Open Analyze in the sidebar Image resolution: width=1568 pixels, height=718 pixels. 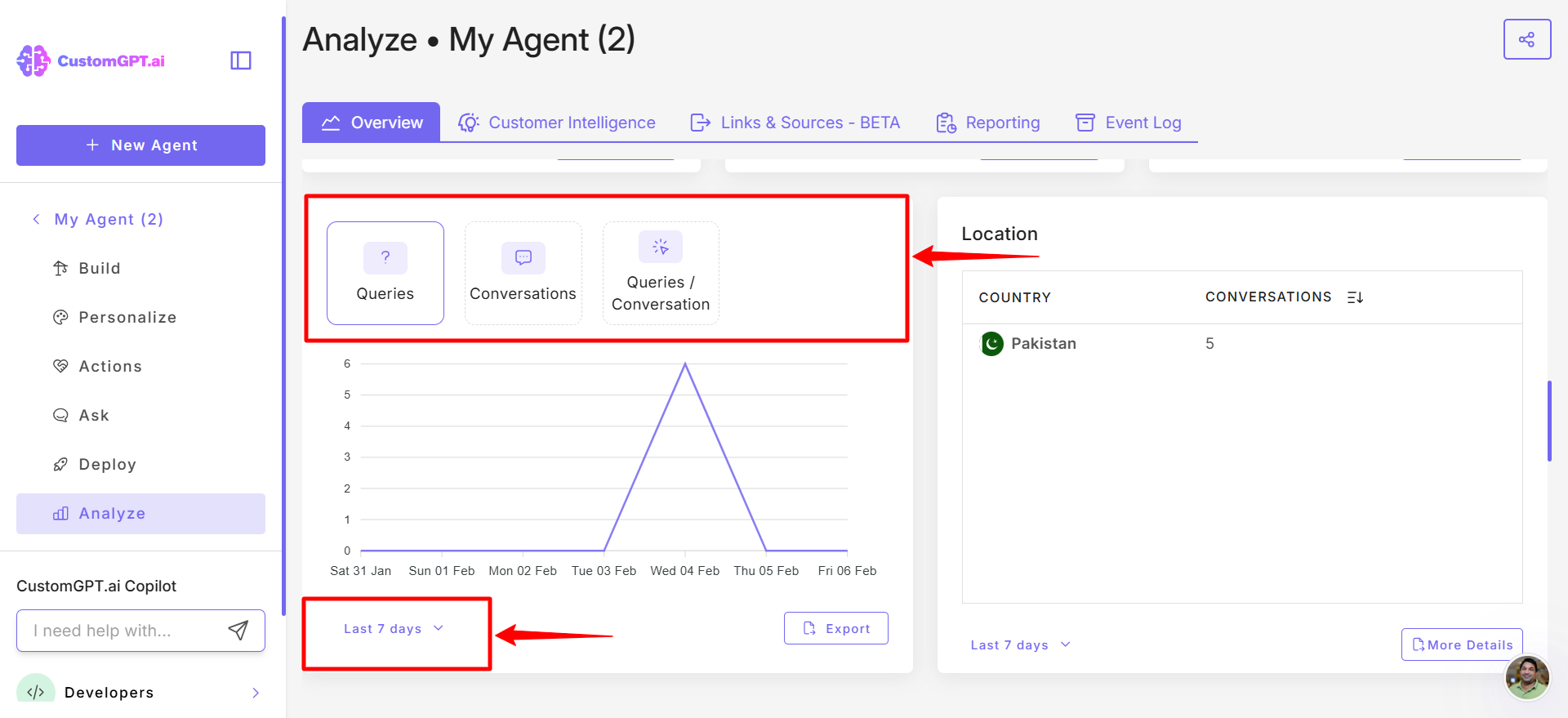(x=140, y=514)
